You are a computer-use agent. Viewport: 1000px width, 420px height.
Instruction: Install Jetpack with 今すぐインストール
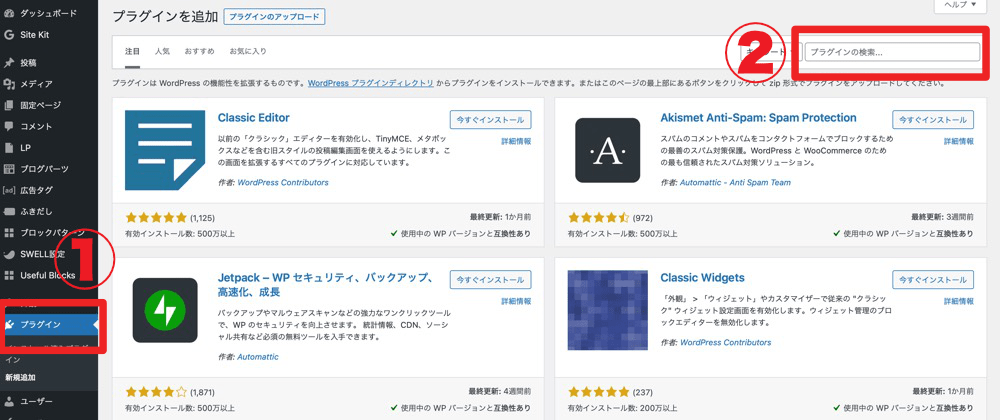tap(490, 280)
